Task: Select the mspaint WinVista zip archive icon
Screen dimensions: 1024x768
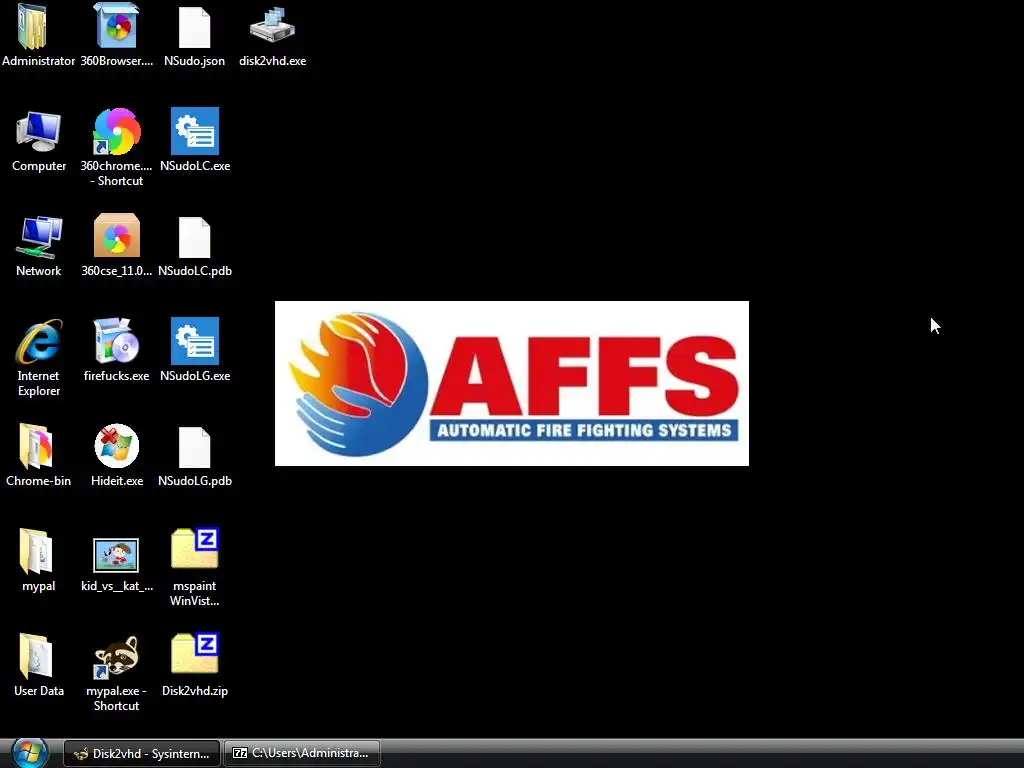Action: tap(195, 549)
